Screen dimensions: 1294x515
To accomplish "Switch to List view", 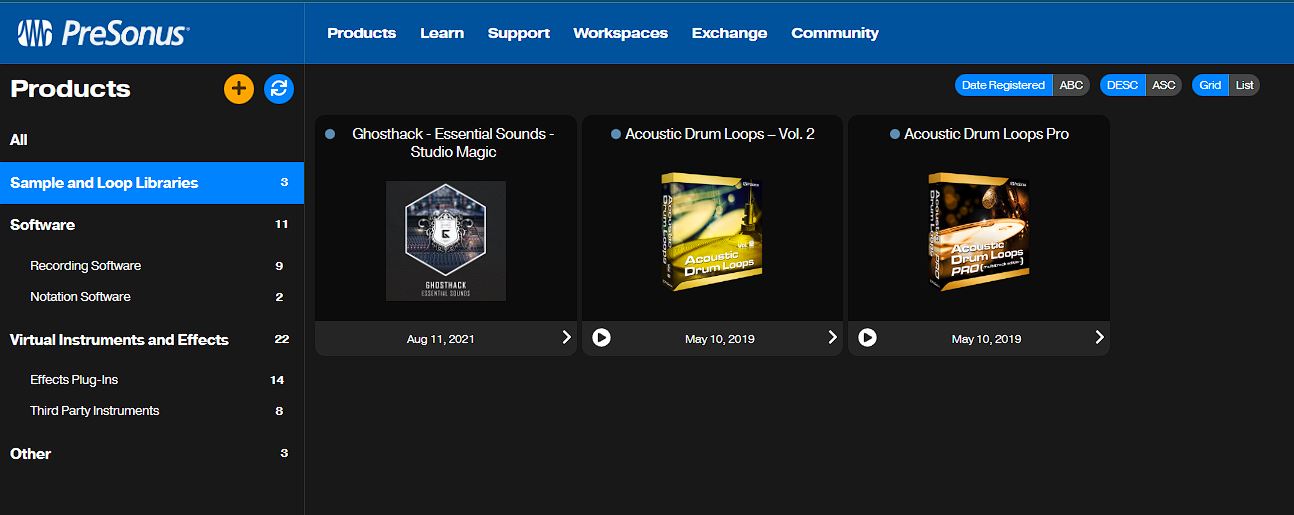I will tap(1244, 85).
